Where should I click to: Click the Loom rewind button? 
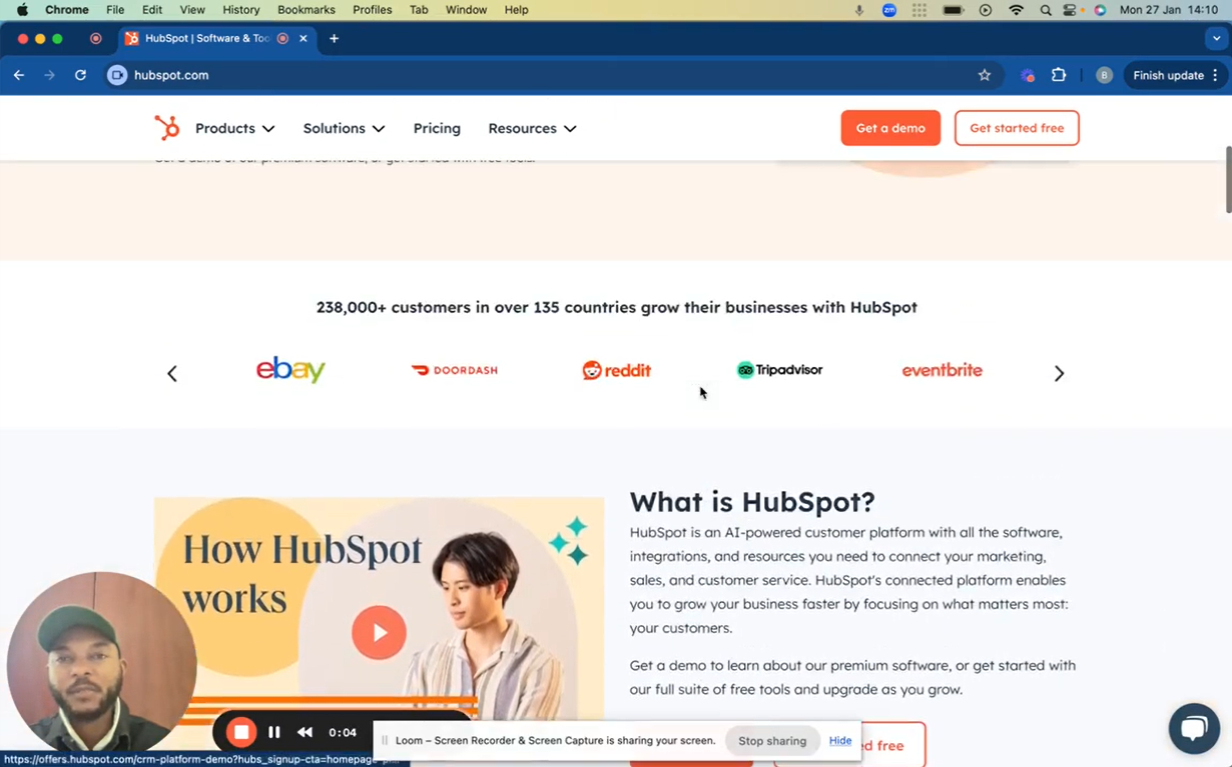coord(305,732)
